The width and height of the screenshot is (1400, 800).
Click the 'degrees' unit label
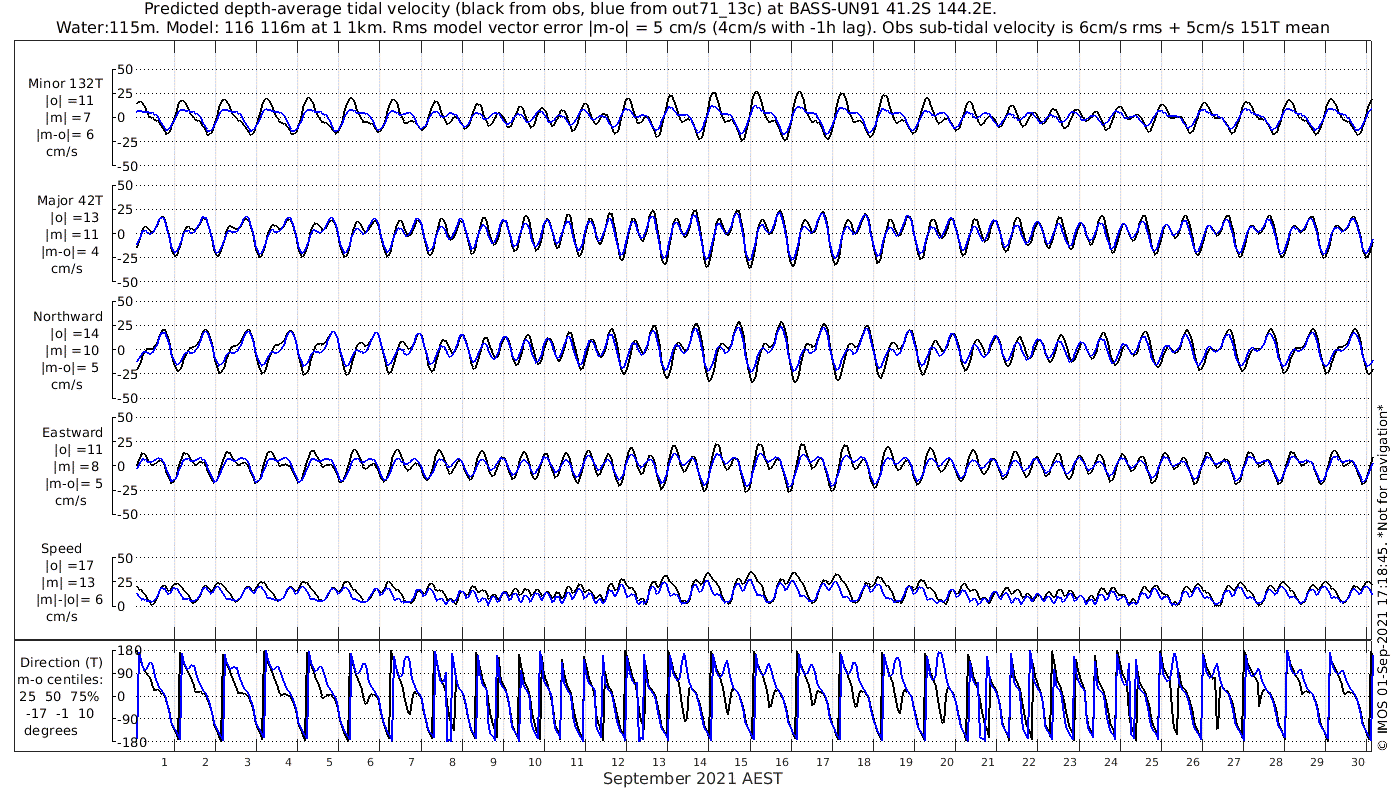[x=52, y=730]
